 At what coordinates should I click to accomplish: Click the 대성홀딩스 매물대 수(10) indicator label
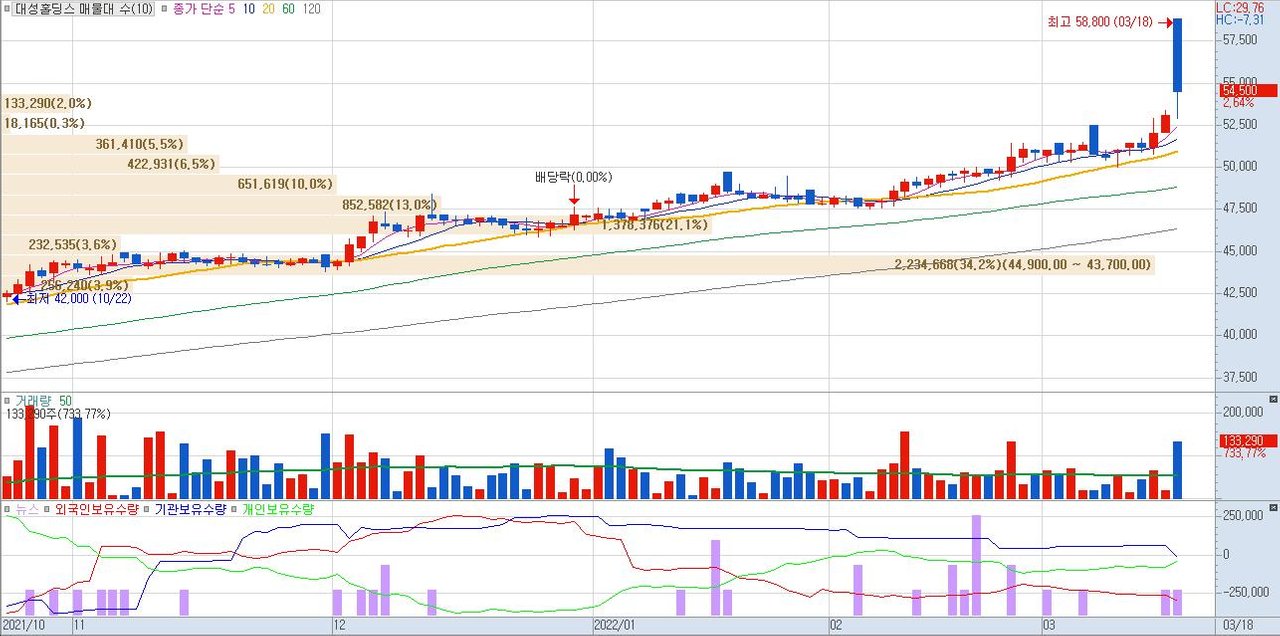85,9
